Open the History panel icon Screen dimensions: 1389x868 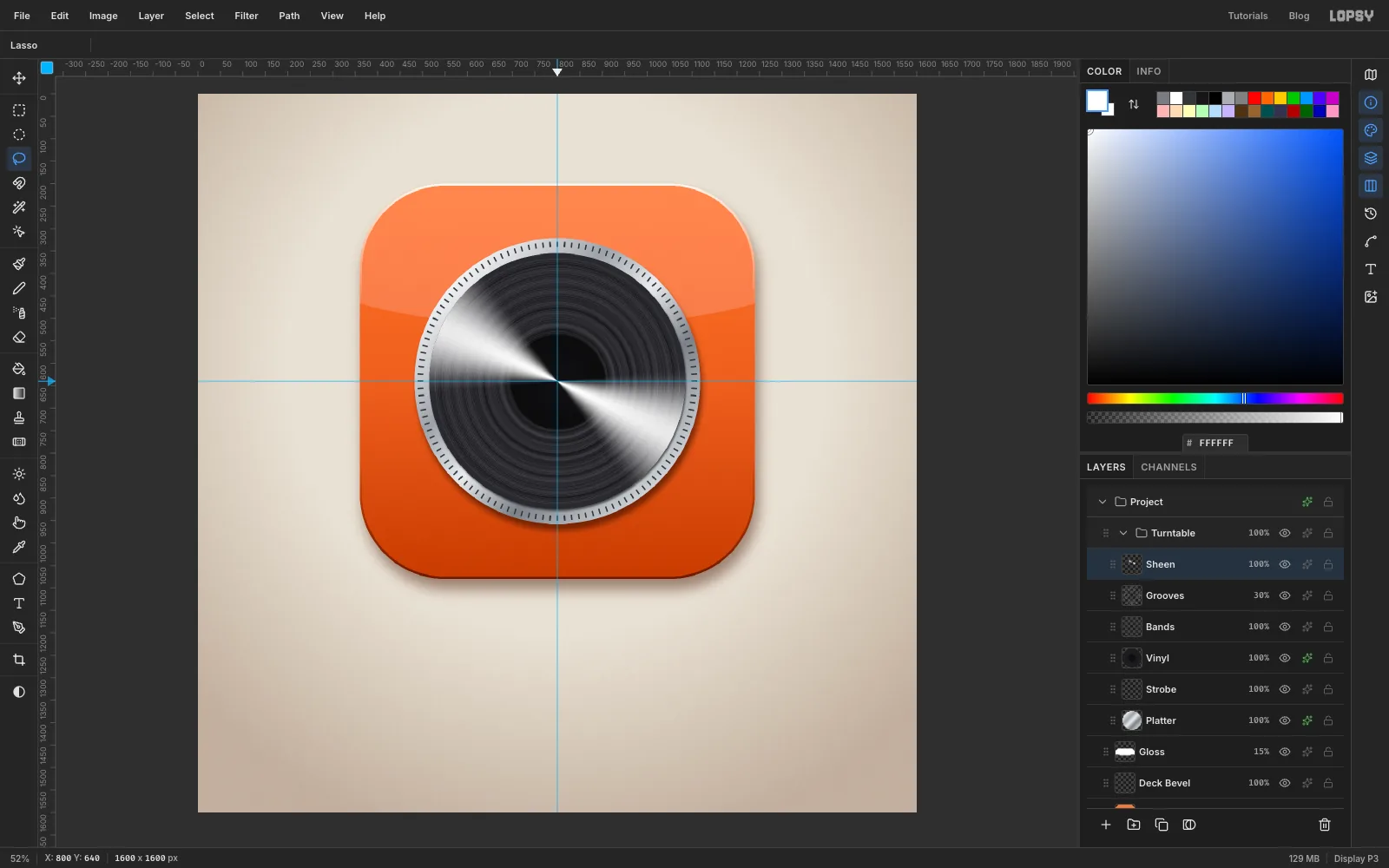1371,214
